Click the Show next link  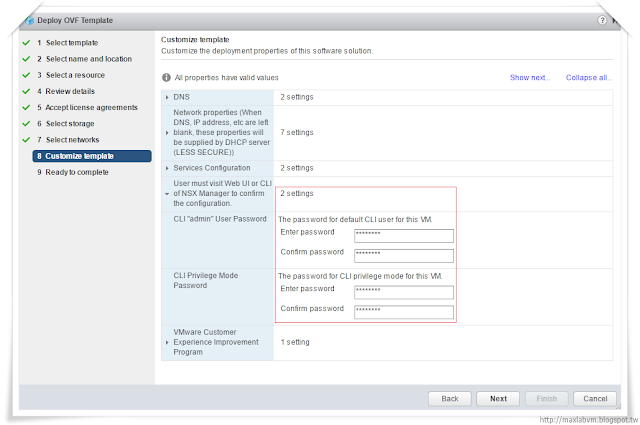tap(529, 78)
